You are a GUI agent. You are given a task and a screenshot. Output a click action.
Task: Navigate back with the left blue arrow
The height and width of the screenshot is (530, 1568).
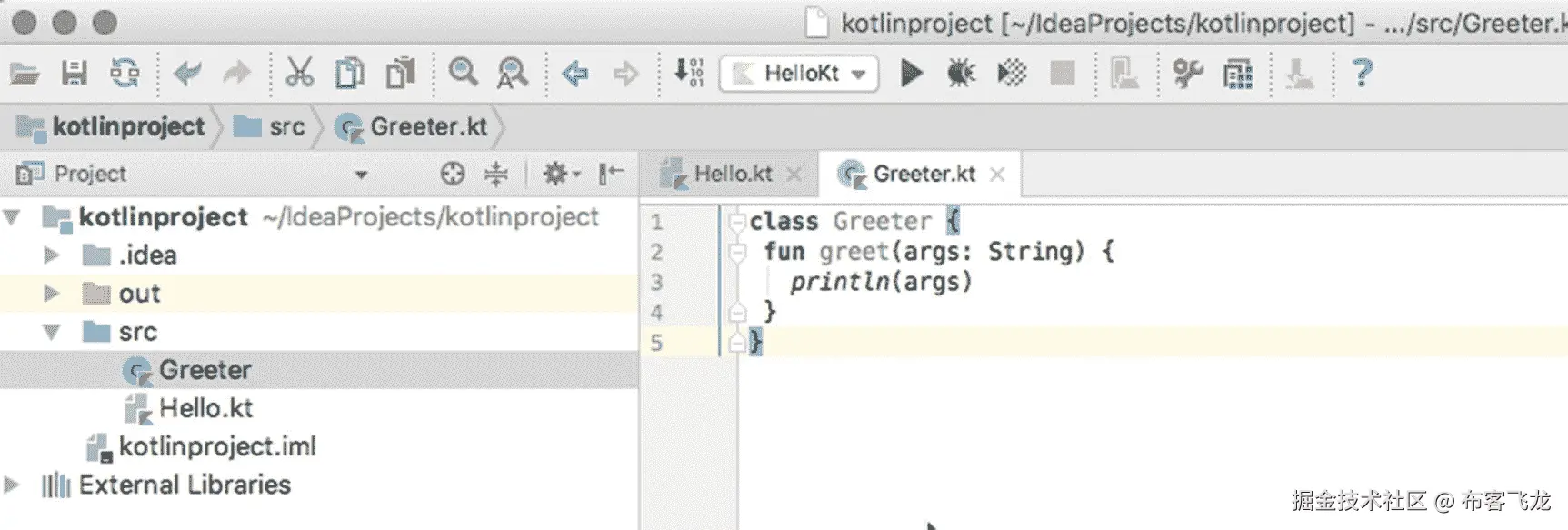tap(575, 73)
